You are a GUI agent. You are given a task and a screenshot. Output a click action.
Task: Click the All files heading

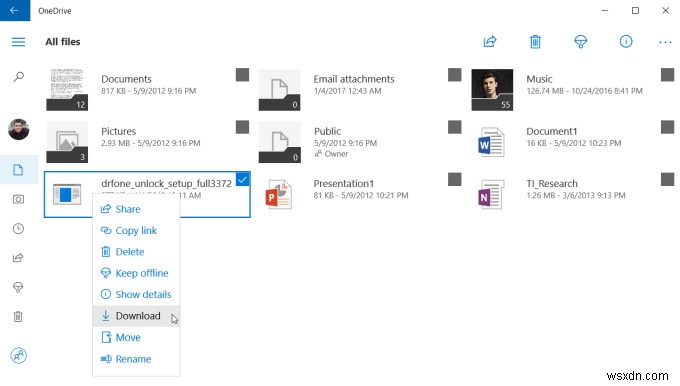click(x=63, y=42)
